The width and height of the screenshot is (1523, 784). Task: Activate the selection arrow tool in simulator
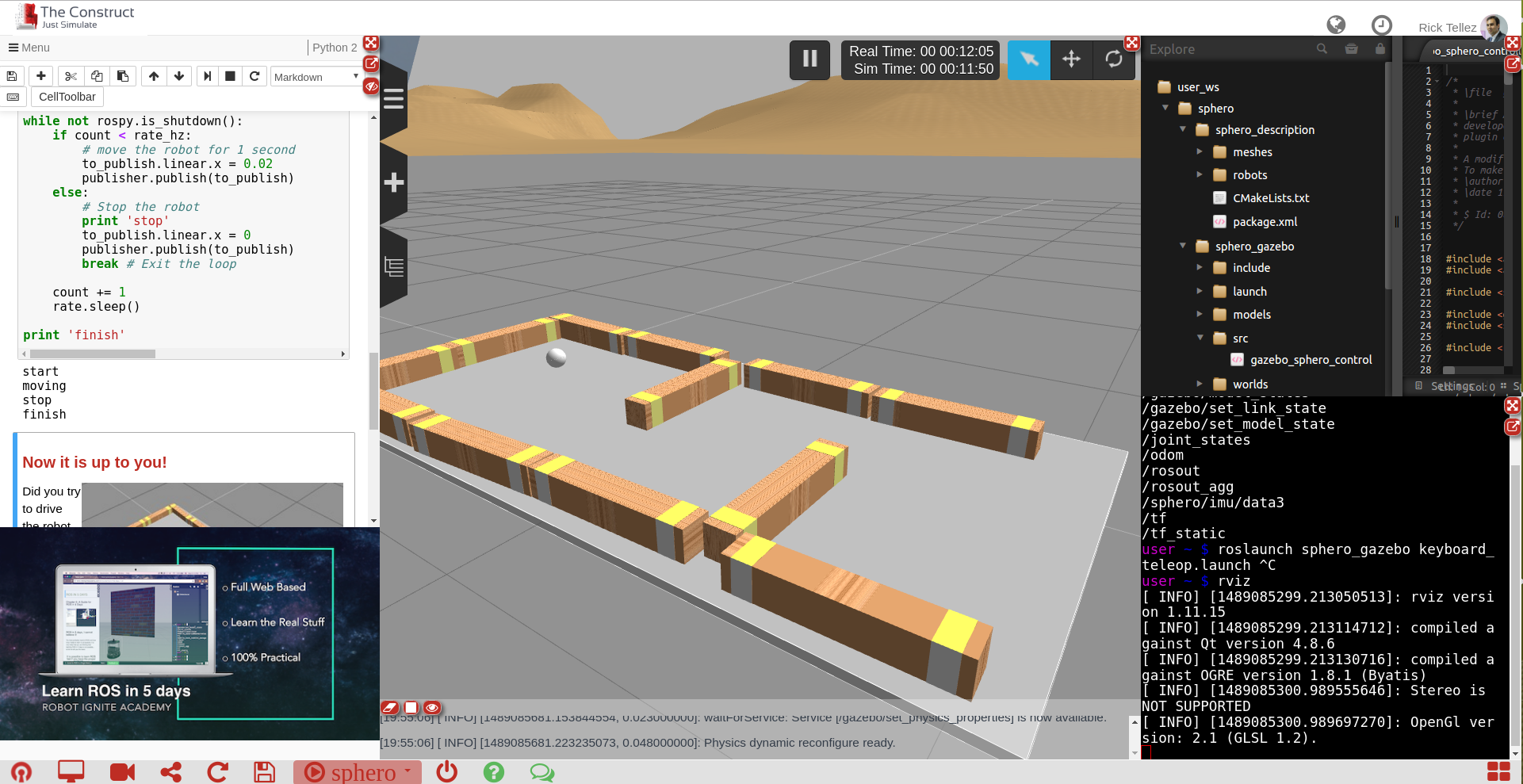[x=1029, y=59]
